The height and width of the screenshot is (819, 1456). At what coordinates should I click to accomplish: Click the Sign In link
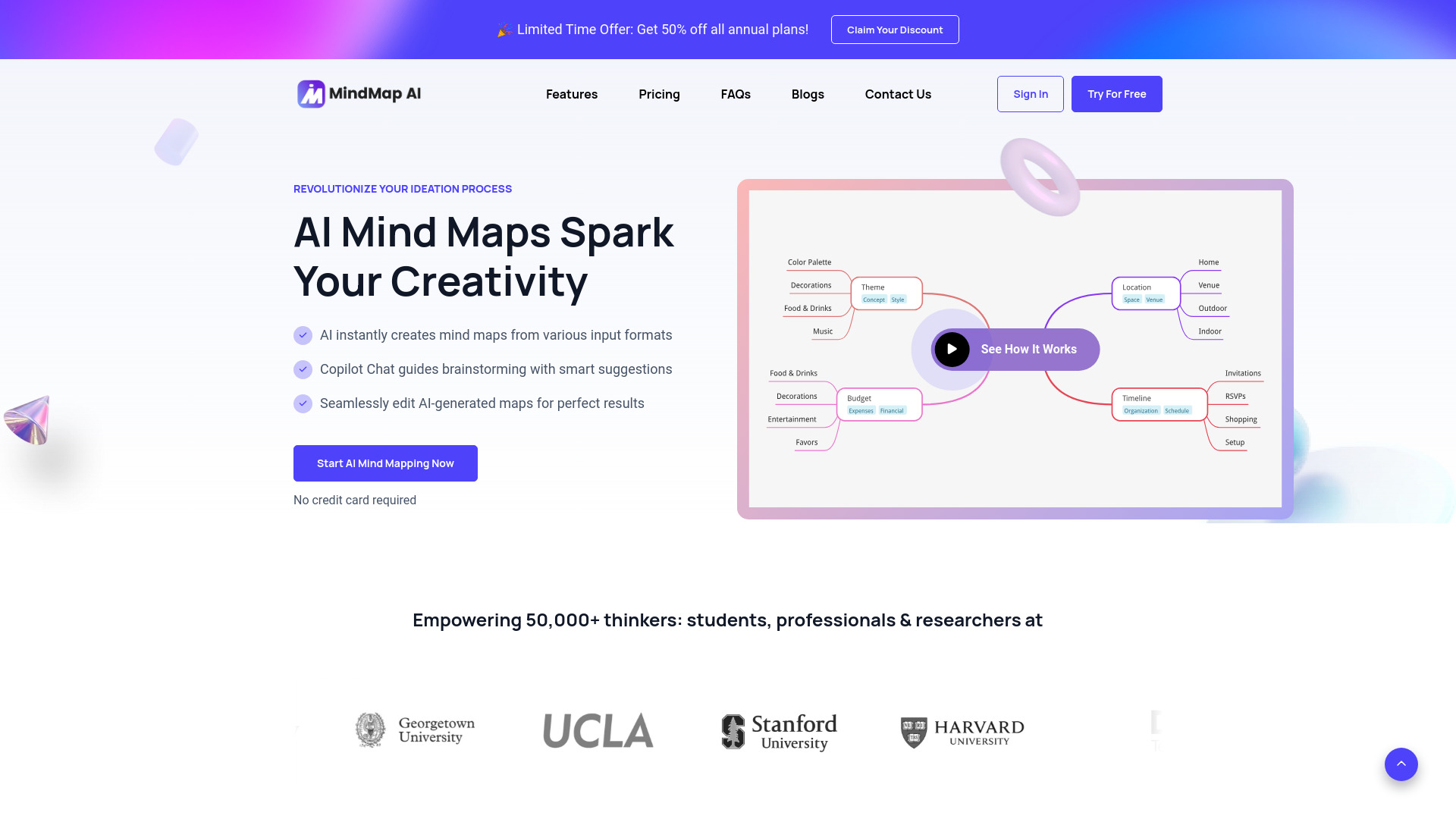pos(1031,94)
